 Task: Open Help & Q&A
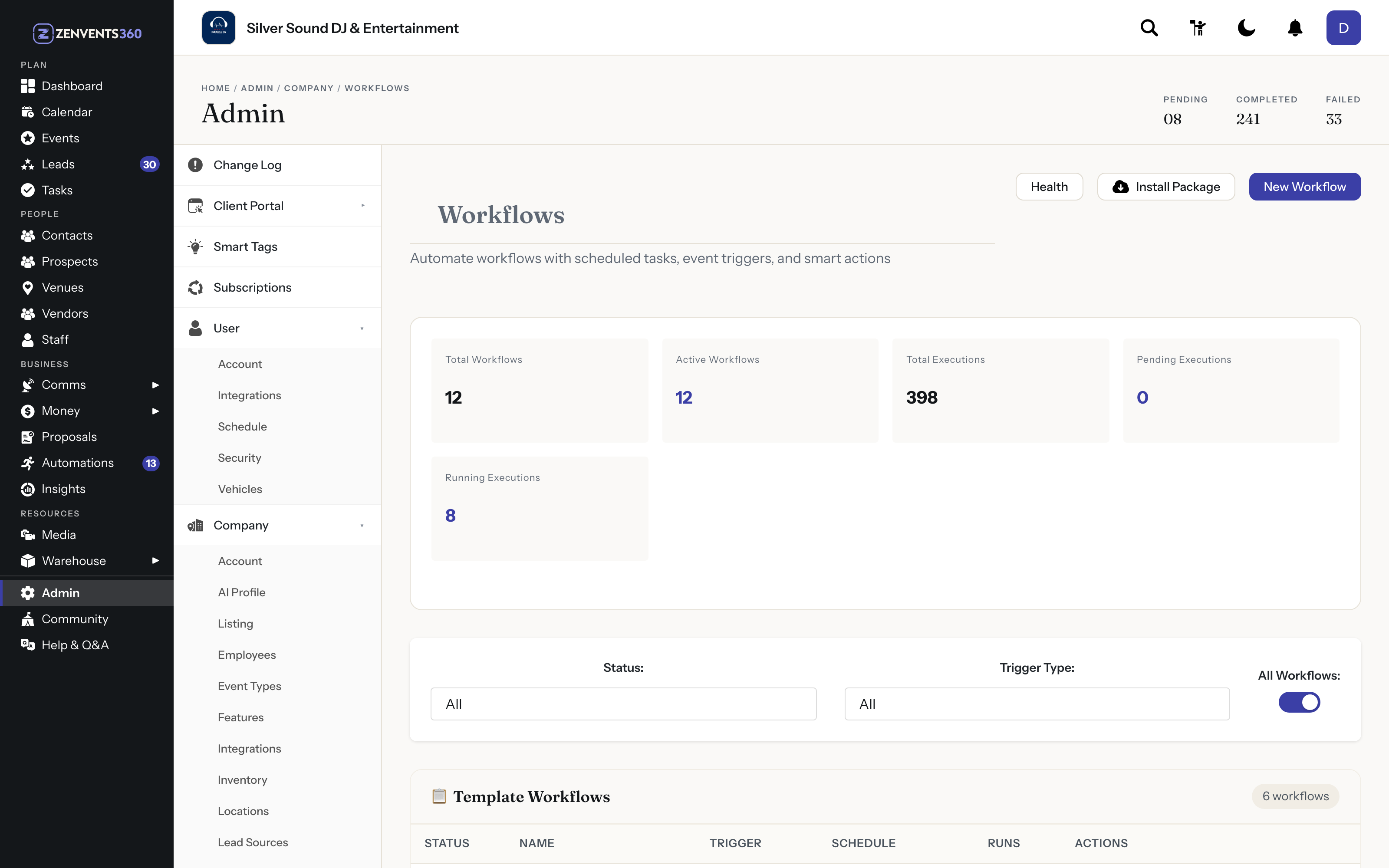pyautogui.click(x=87, y=644)
